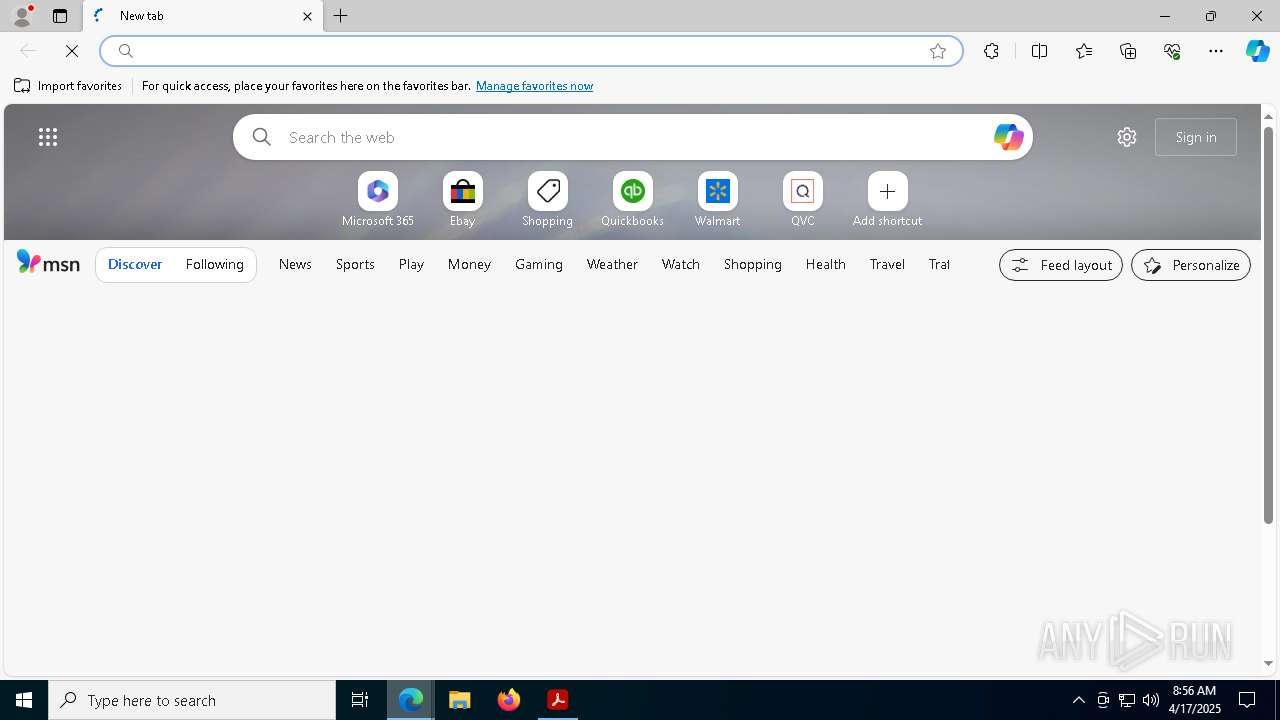Open the Weather category

coord(612,264)
